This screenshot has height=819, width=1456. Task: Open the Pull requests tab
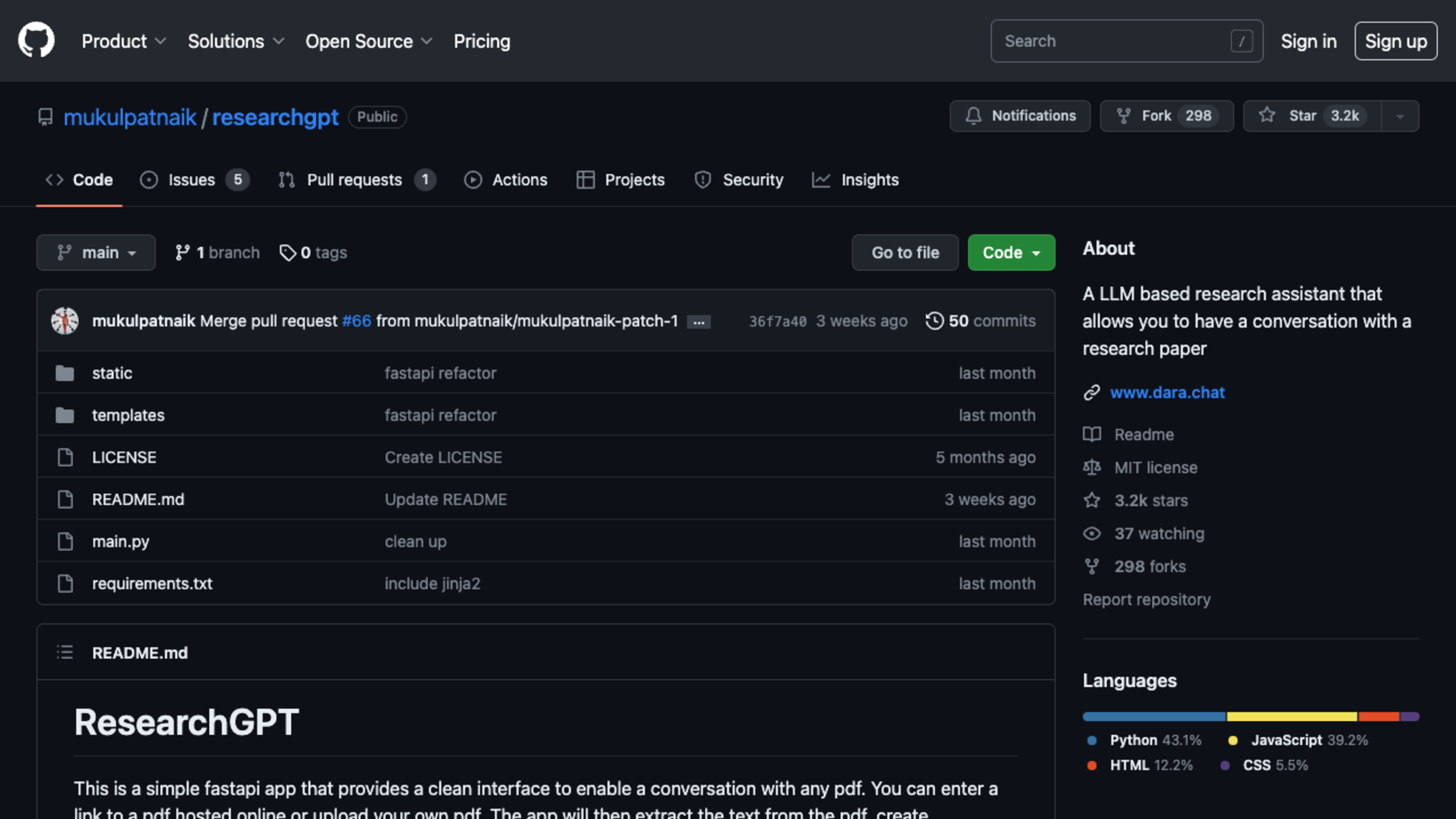357,180
